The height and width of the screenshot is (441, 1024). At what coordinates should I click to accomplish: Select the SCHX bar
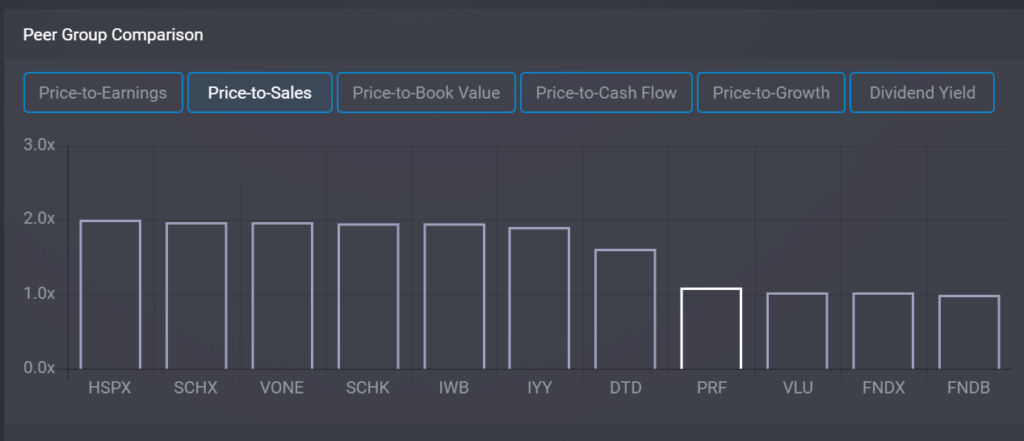196,296
